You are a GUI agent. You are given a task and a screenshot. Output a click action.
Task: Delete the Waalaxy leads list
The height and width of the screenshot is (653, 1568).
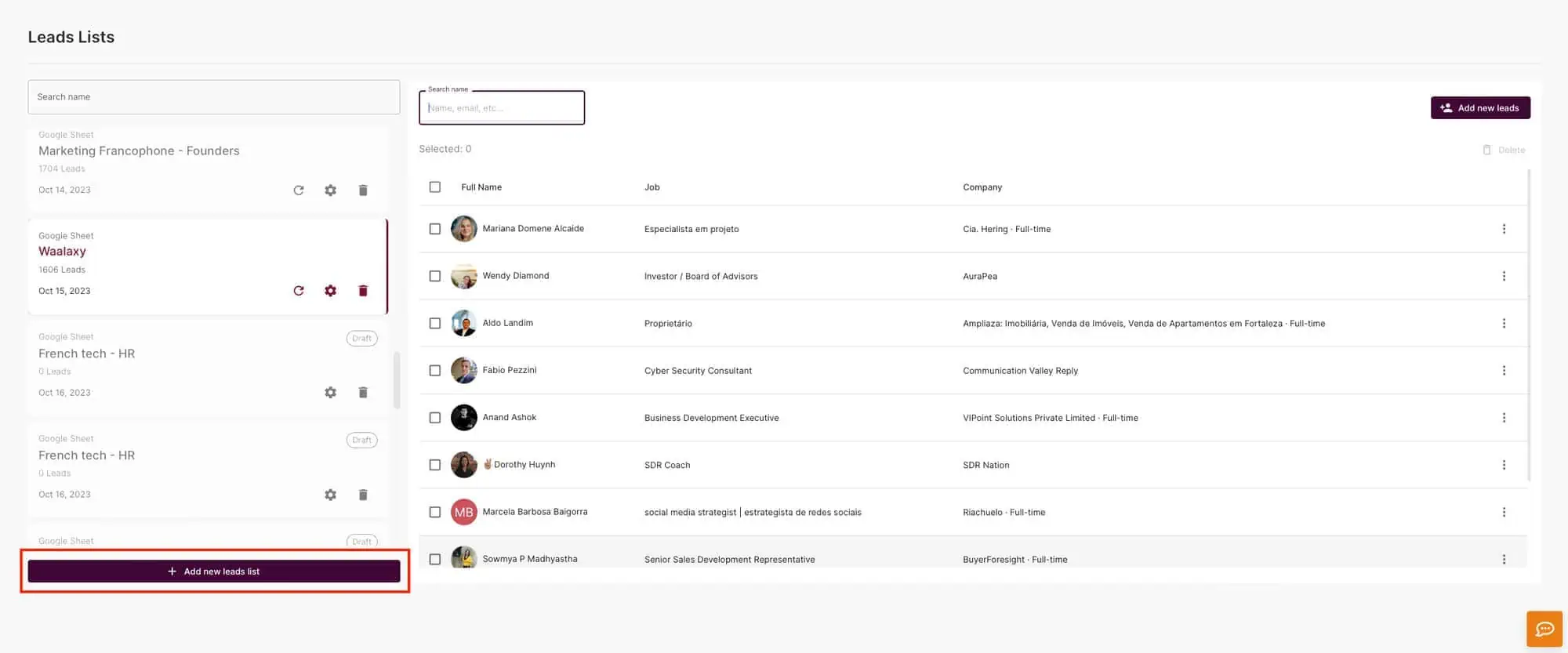pyautogui.click(x=363, y=291)
